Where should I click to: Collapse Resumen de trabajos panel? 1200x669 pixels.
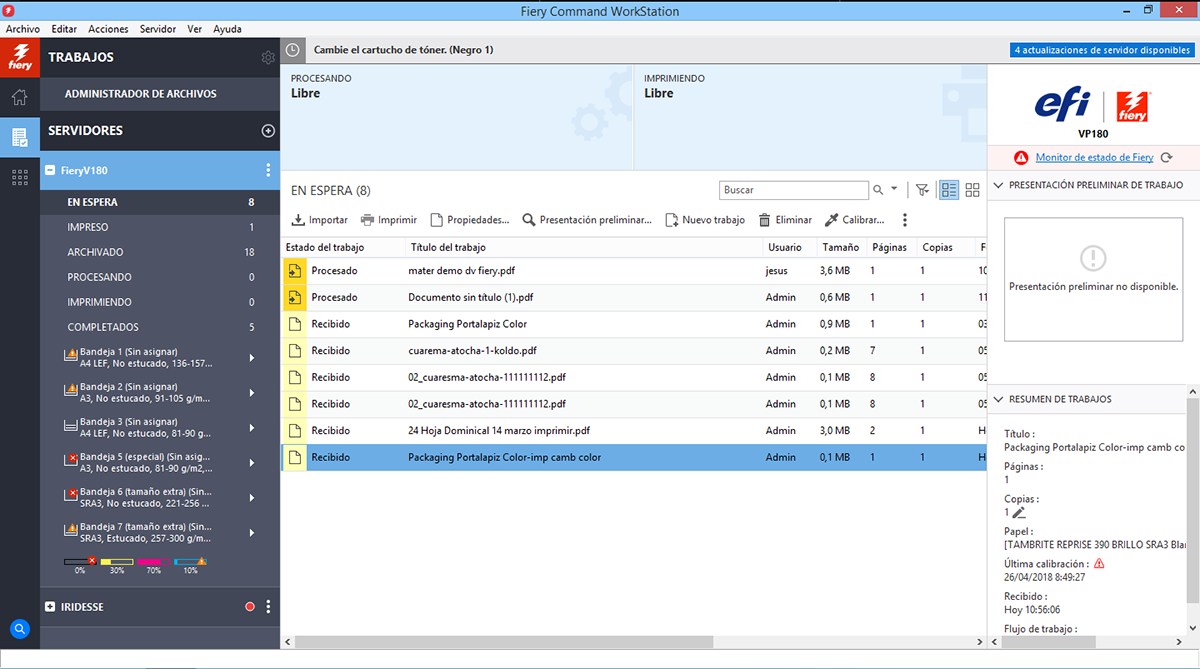(998, 399)
